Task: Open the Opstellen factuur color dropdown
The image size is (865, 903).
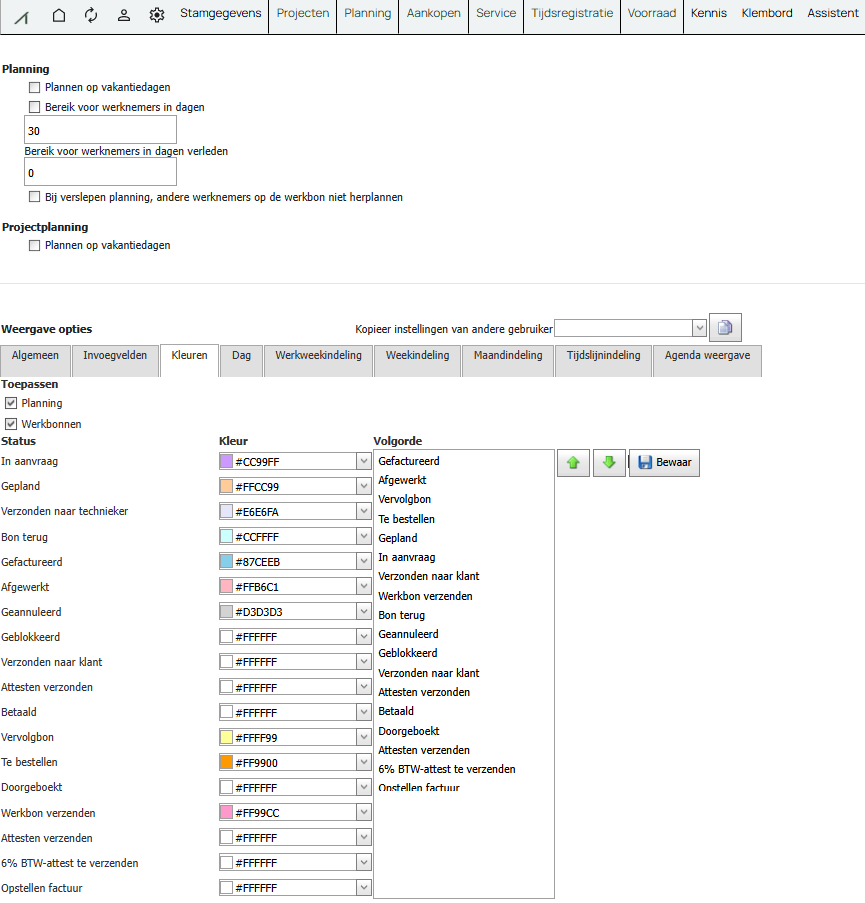Action: click(363, 888)
